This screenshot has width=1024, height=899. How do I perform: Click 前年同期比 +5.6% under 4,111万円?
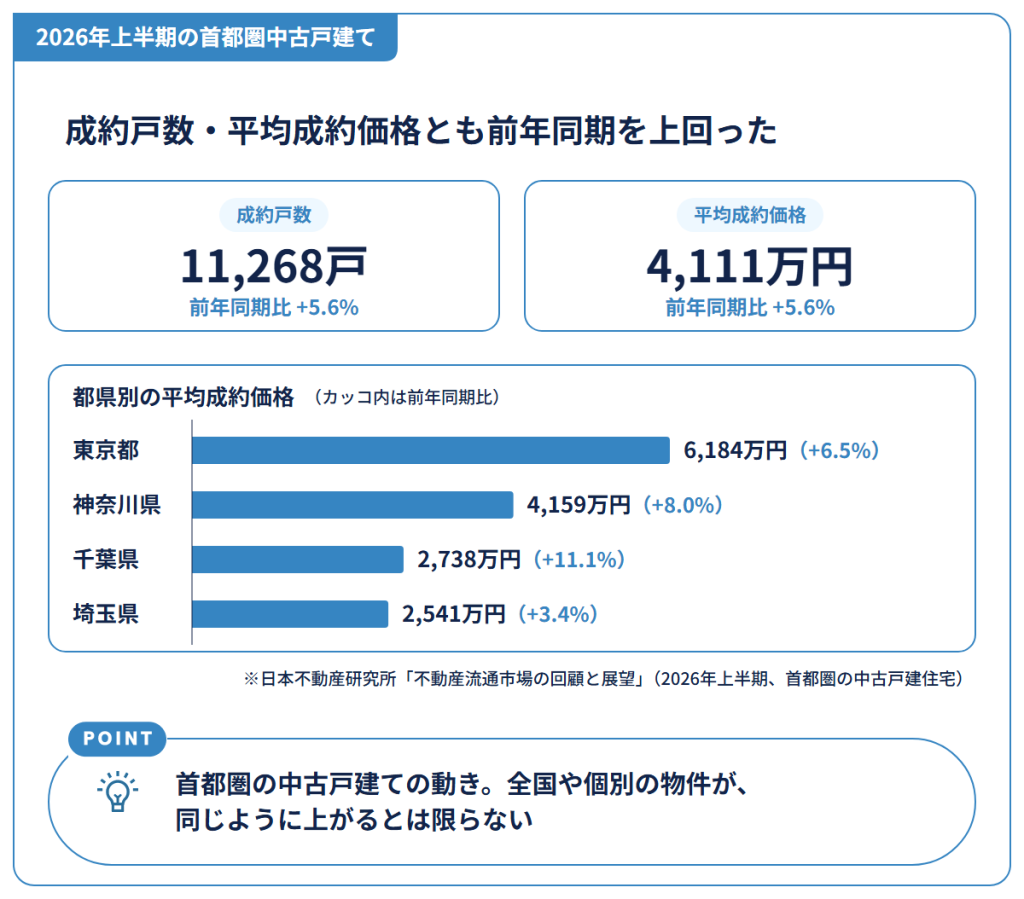tap(750, 308)
